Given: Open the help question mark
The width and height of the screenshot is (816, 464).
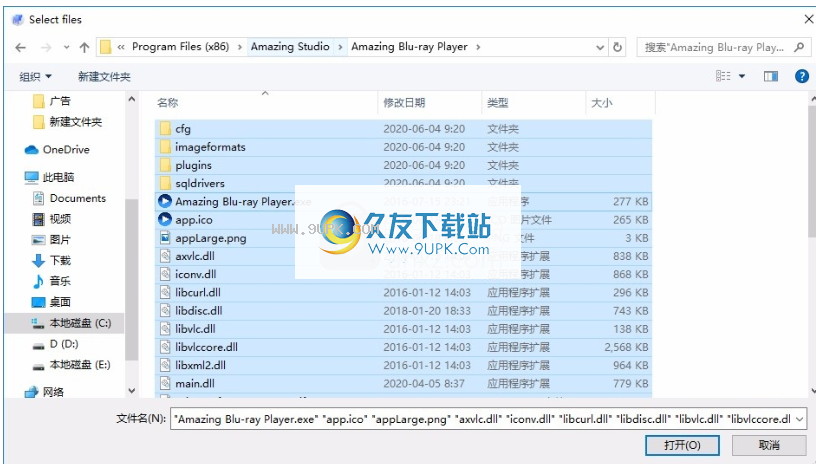Looking at the screenshot, I should point(801,76).
